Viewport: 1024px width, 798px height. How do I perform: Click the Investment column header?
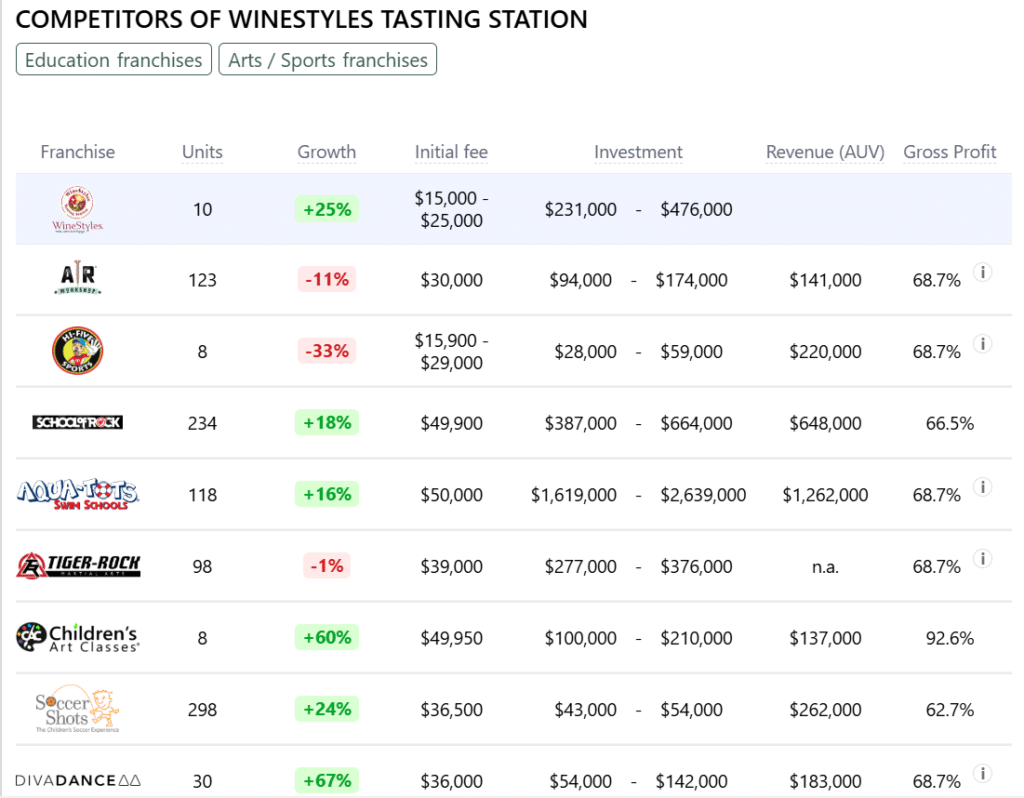click(x=638, y=152)
